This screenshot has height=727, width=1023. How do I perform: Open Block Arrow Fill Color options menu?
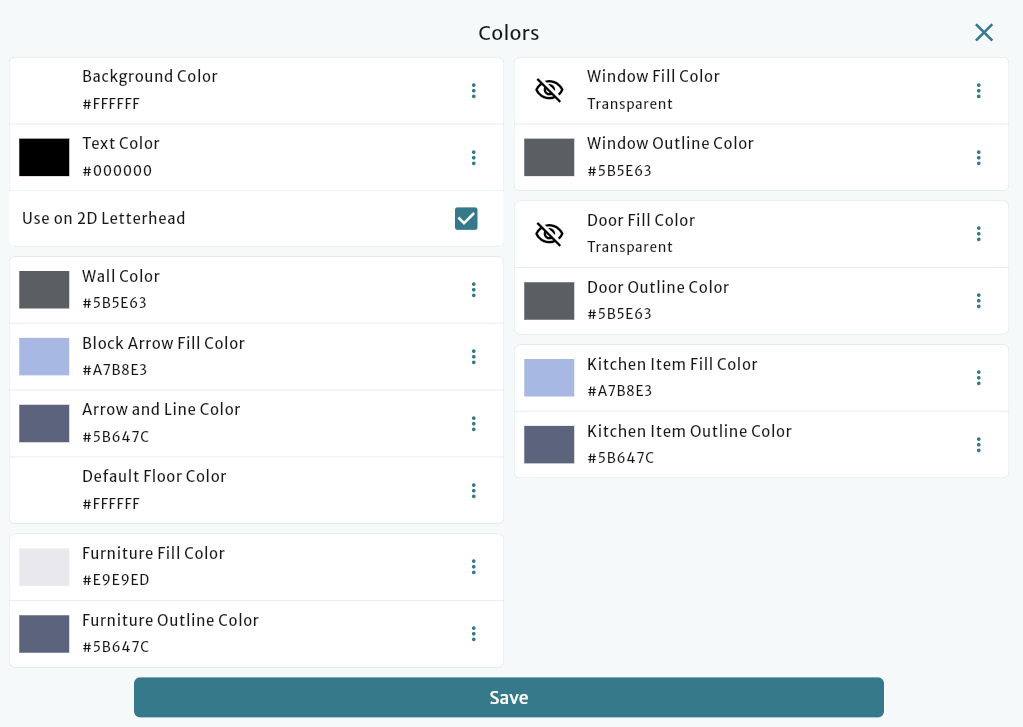[x=474, y=356]
